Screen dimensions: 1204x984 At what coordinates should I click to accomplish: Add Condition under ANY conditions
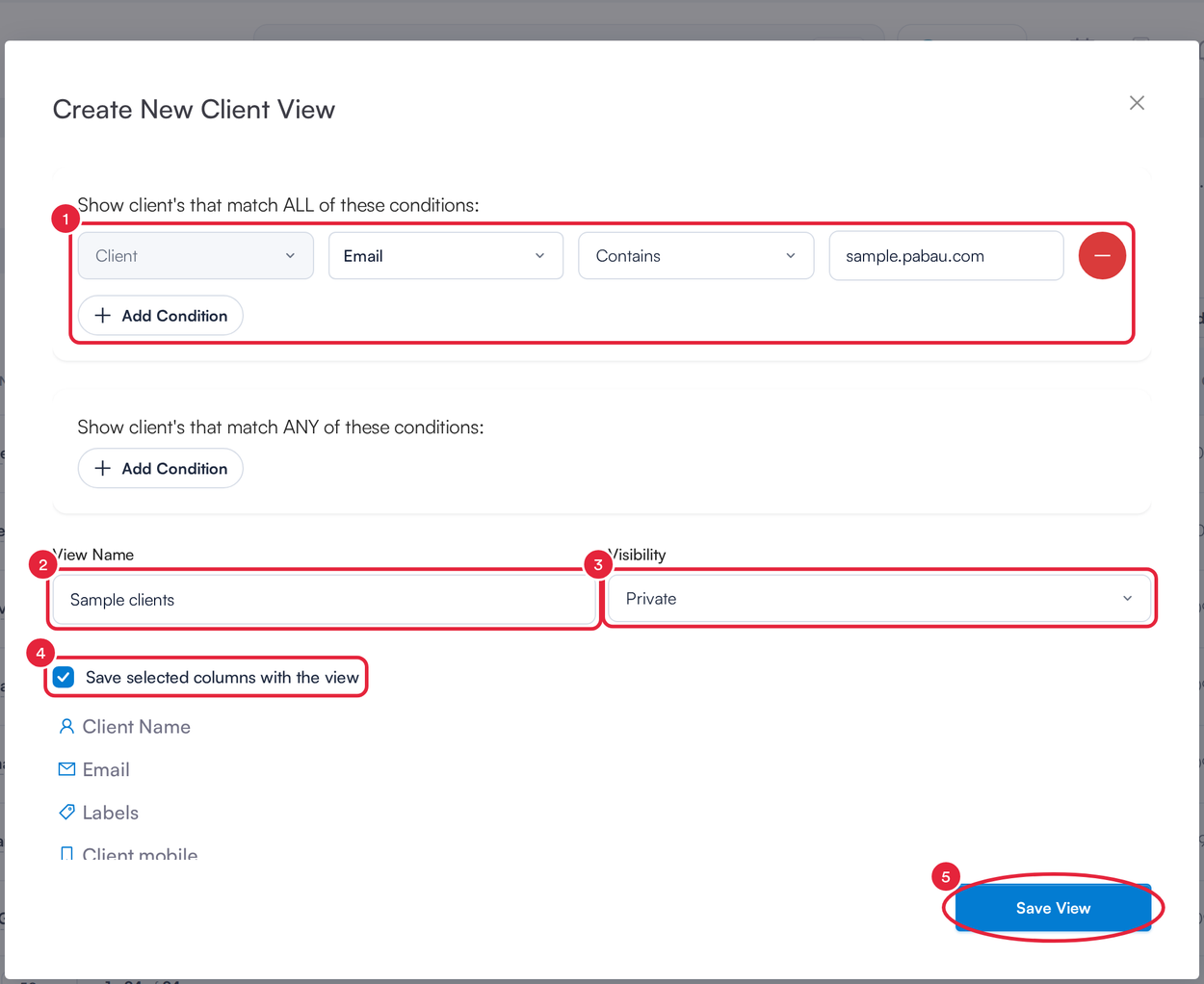point(161,469)
